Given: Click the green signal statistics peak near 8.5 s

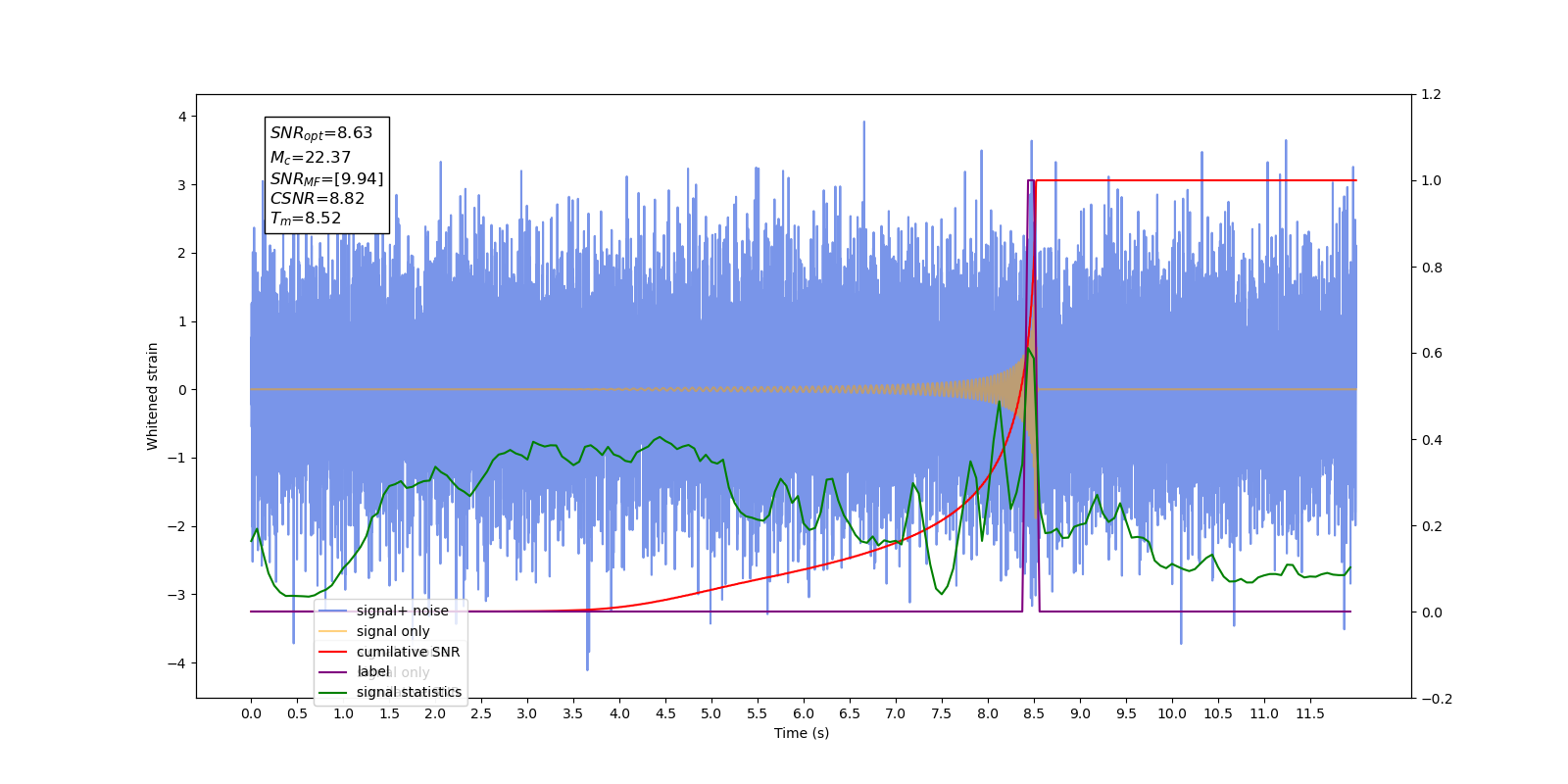Looking at the screenshot, I should 1027,349.
